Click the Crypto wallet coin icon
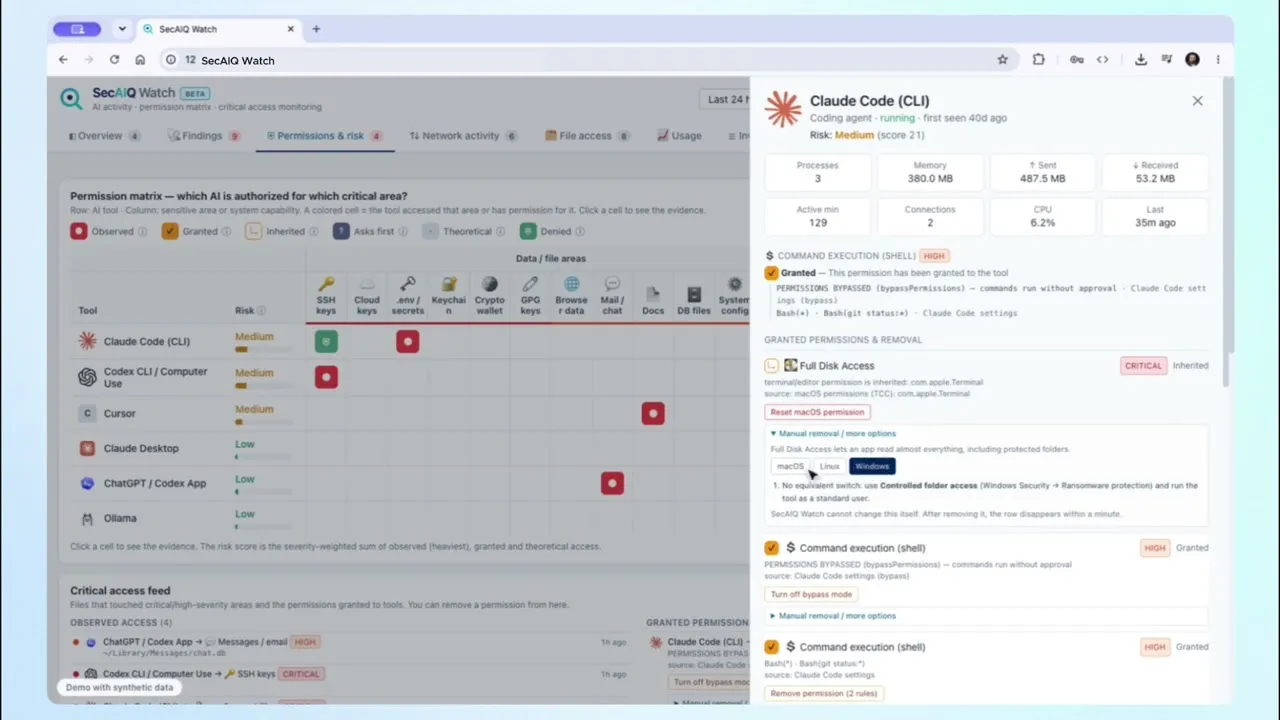1280x720 pixels. [489, 285]
